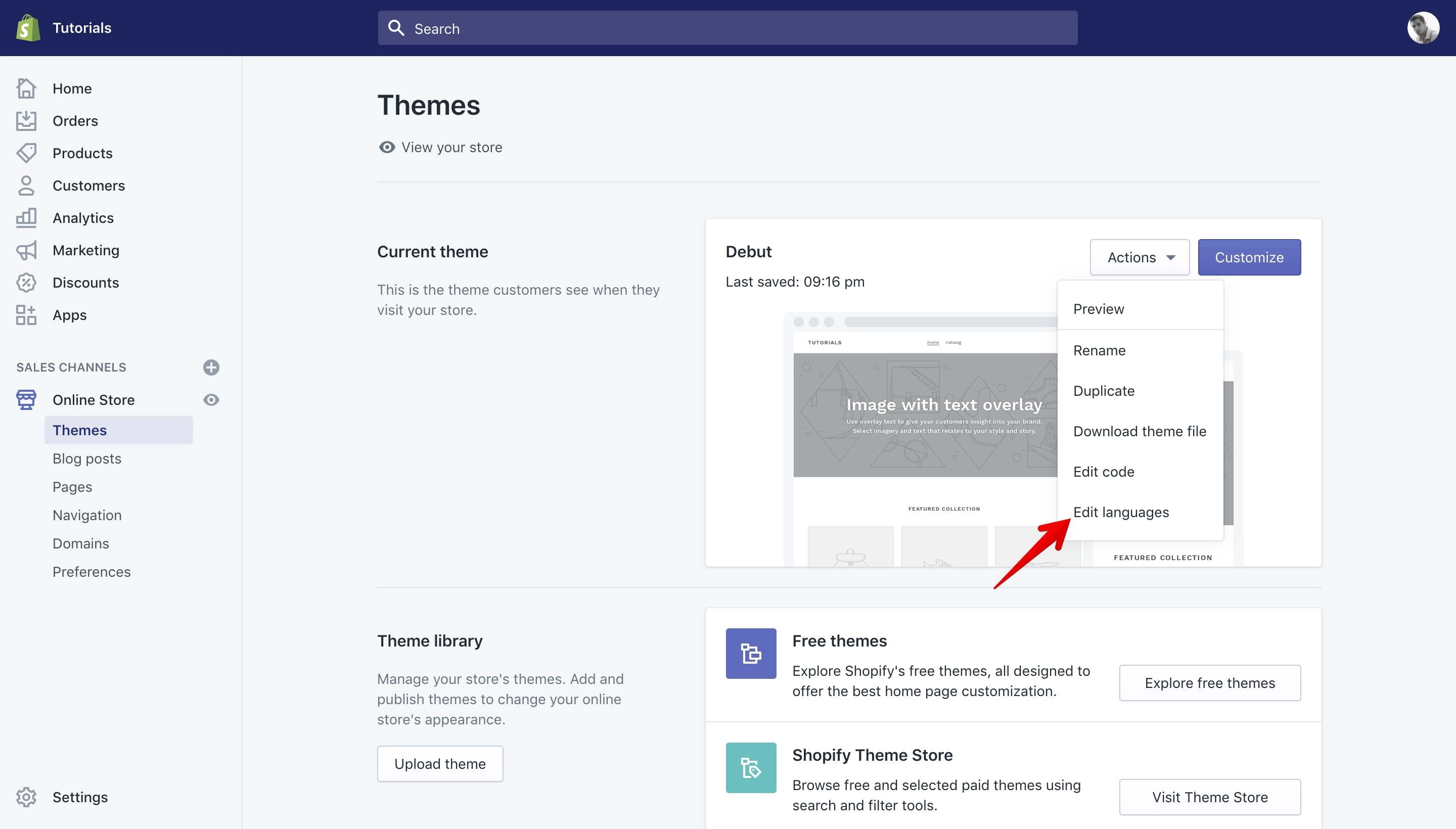
Task: View online store via eye icon
Action: tap(211, 400)
